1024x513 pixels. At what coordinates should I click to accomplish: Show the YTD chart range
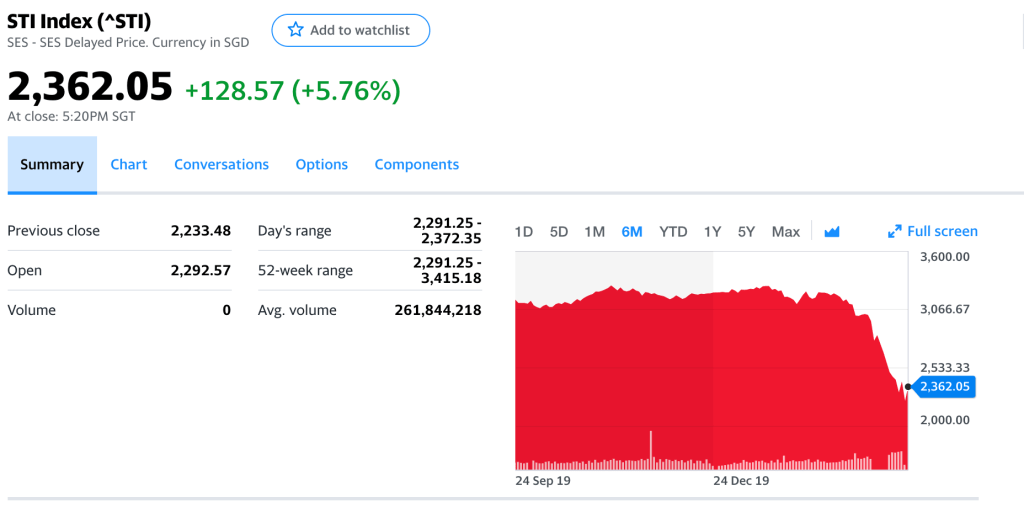coord(673,232)
